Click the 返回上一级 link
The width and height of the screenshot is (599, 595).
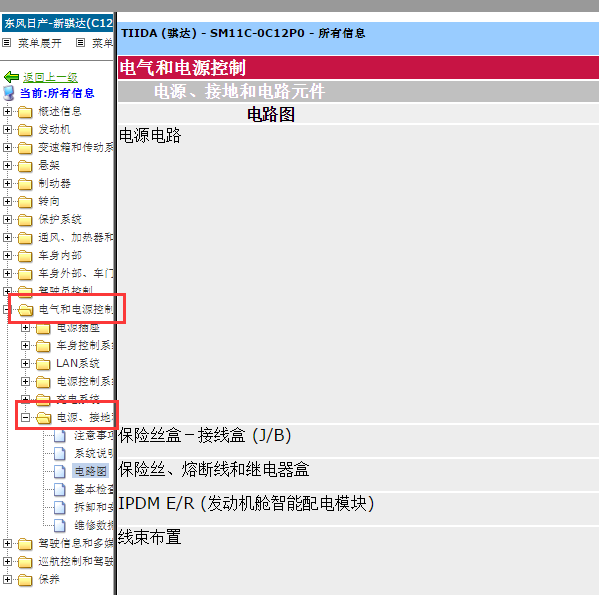coord(50,78)
